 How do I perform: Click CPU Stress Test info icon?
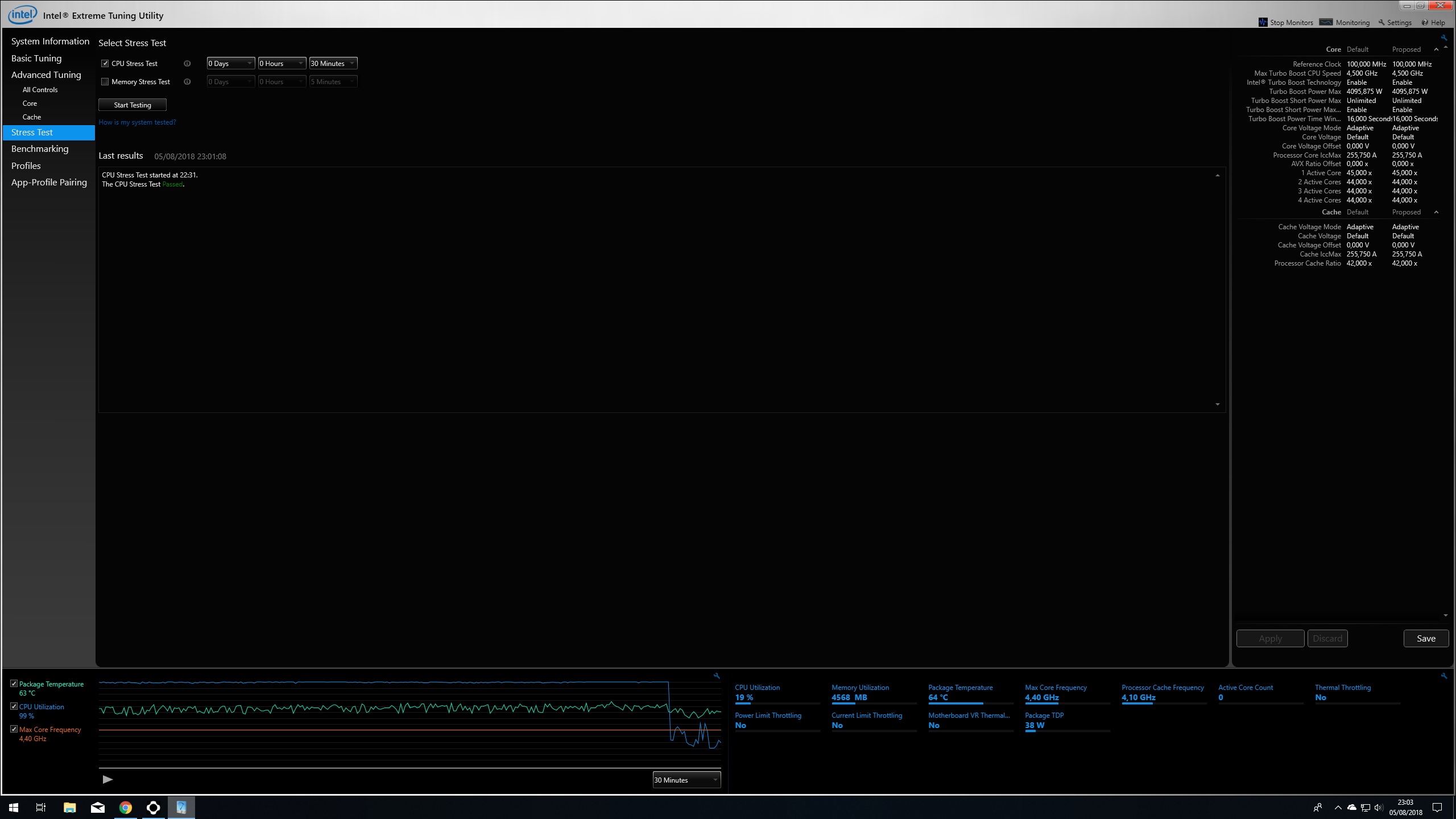(187, 64)
